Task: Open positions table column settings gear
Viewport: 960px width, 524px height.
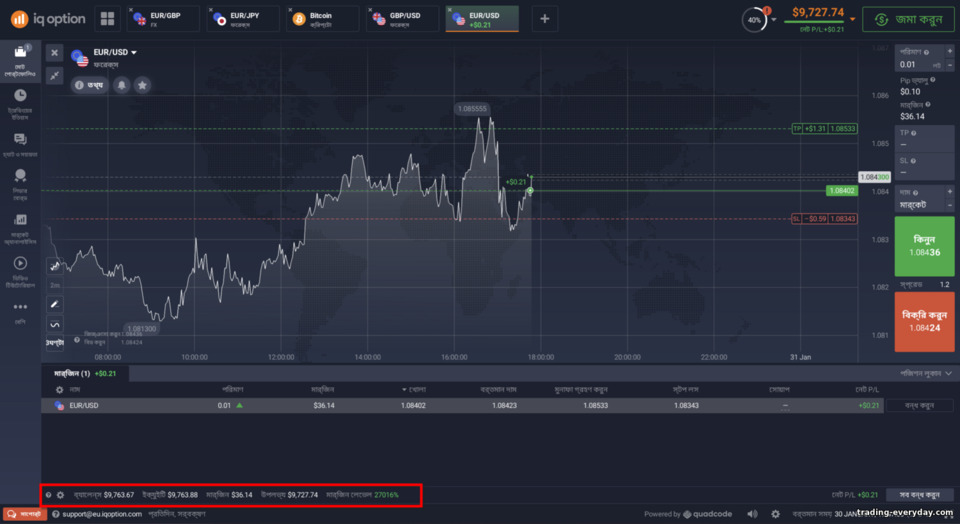Action: tap(59, 390)
